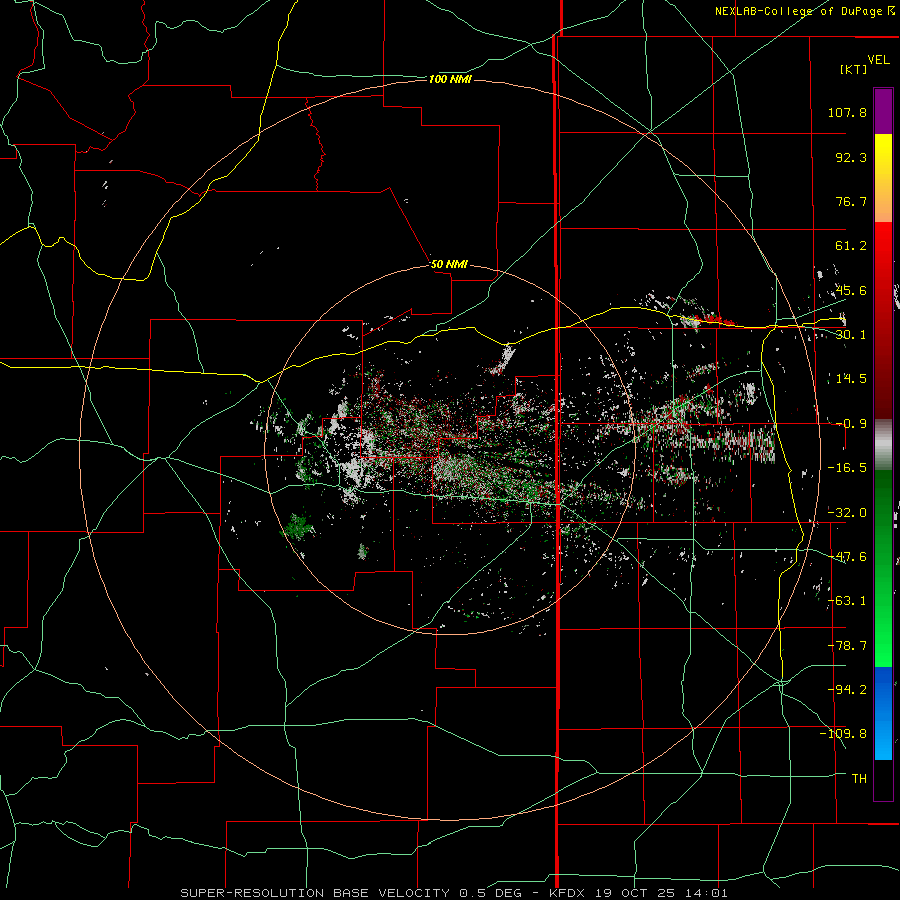Click the -94.2 legend value

(847, 689)
